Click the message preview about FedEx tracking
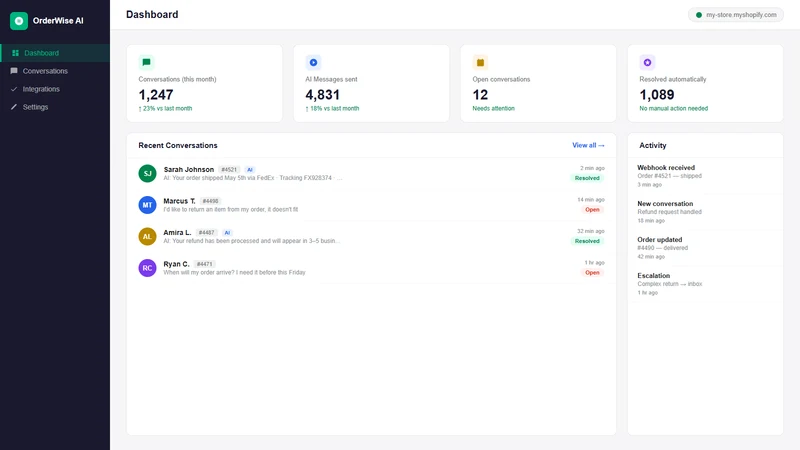 (253, 178)
